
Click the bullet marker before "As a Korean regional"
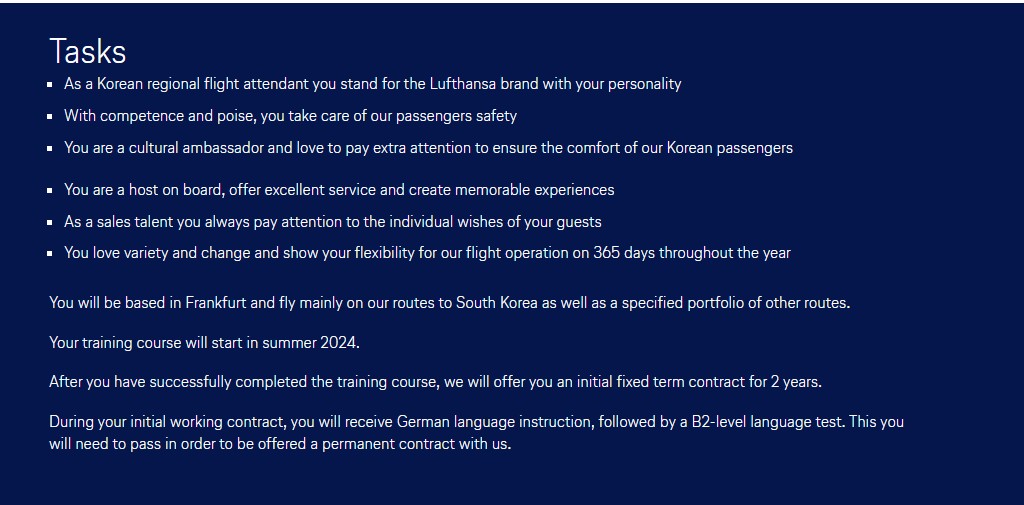[50, 85]
